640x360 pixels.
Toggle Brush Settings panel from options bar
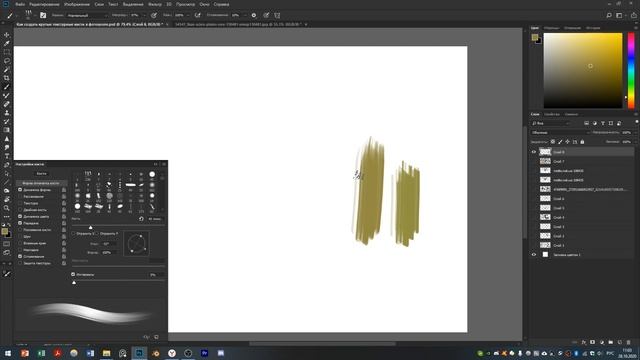click(x=43, y=15)
